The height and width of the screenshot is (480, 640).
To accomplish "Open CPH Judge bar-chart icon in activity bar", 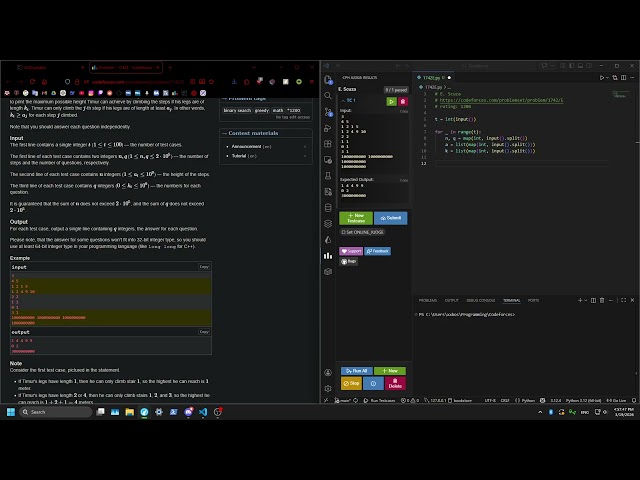I will [x=328, y=256].
